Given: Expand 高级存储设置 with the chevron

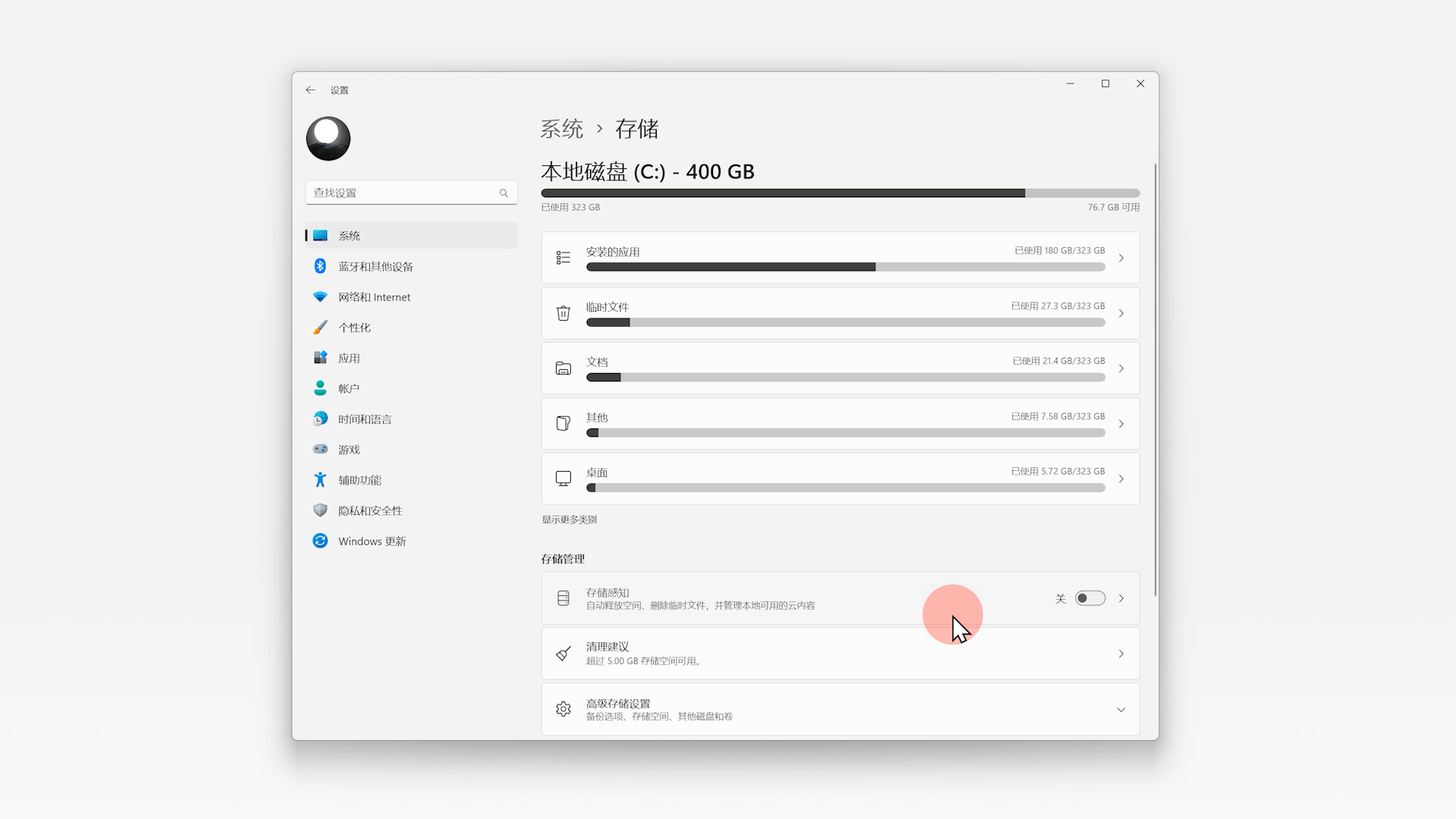Looking at the screenshot, I should coord(1121,710).
